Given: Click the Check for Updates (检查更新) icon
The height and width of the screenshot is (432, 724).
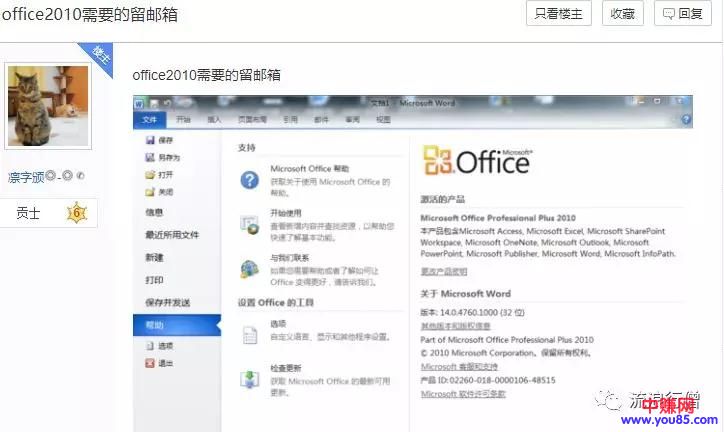Looking at the screenshot, I should [249, 379].
